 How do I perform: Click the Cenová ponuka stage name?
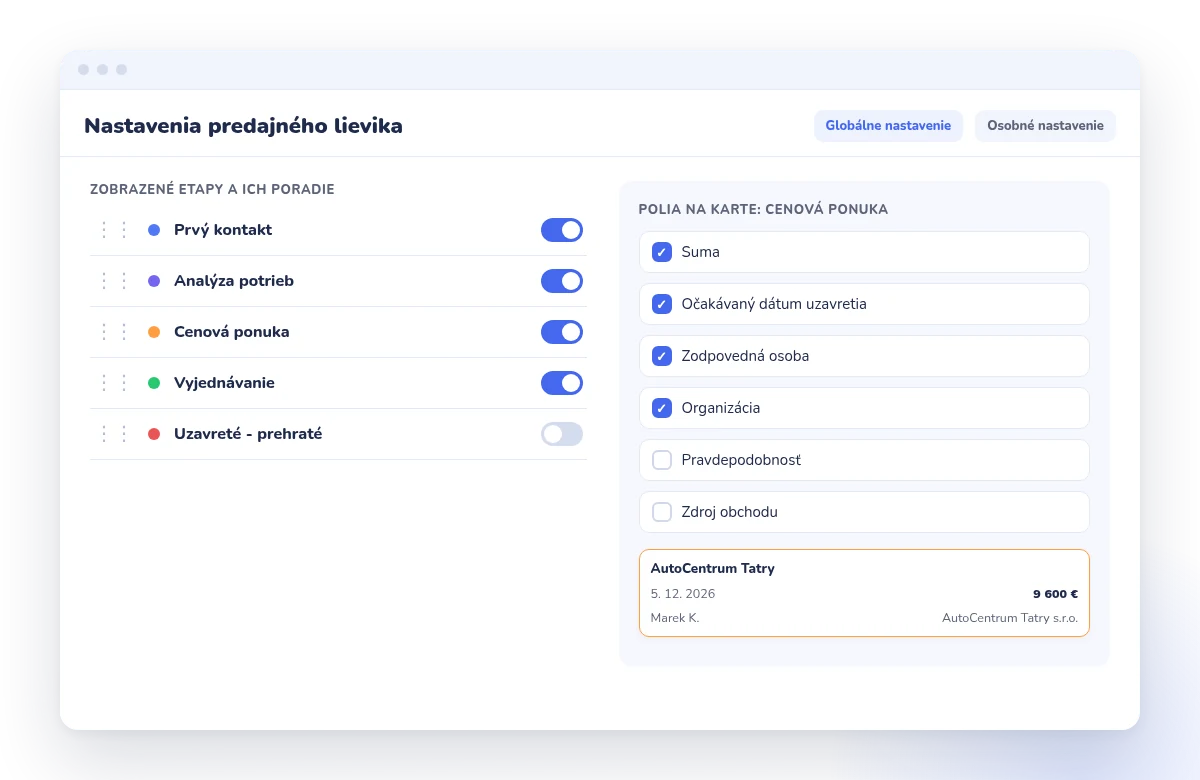click(x=232, y=332)
